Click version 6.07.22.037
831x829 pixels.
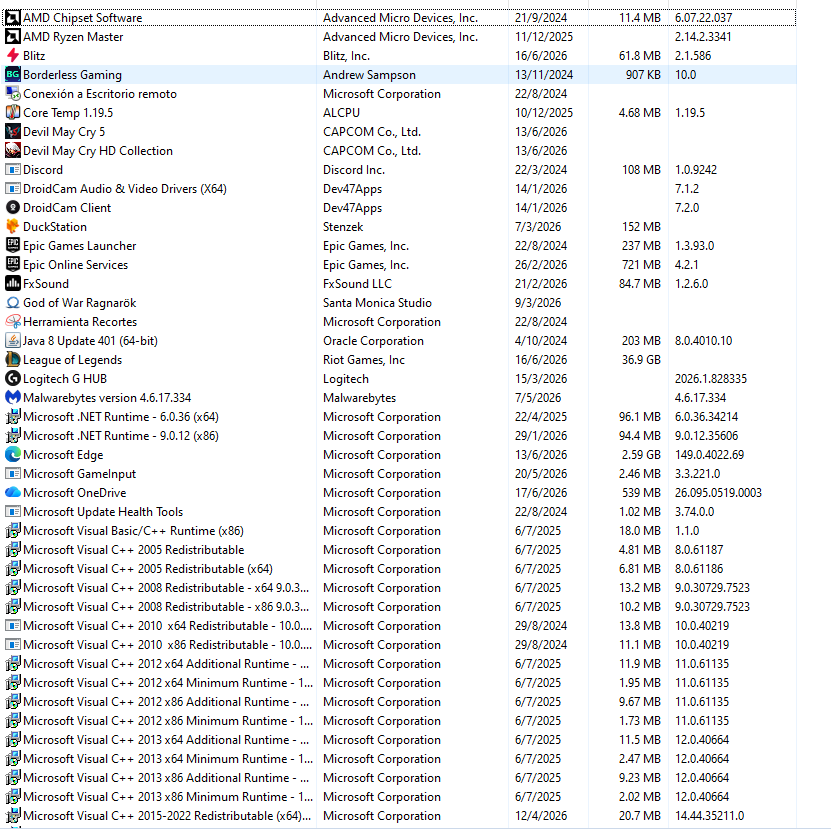point(703,17)
